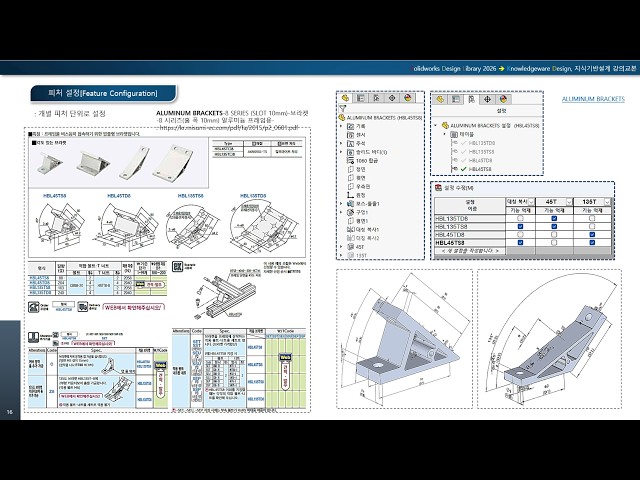Select the 원점 origin icon
This screenshot has height=480, width=640.
pyautogui.click(x=350, y=195)
